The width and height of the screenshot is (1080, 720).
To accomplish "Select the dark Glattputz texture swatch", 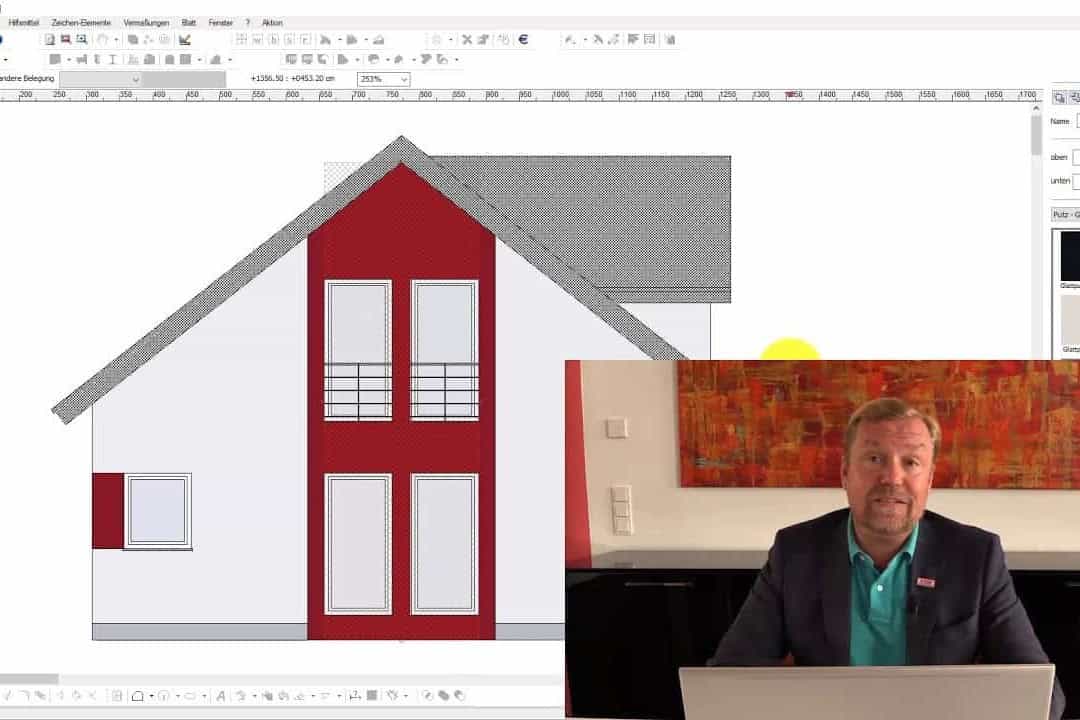I will tap(1069, 255).
